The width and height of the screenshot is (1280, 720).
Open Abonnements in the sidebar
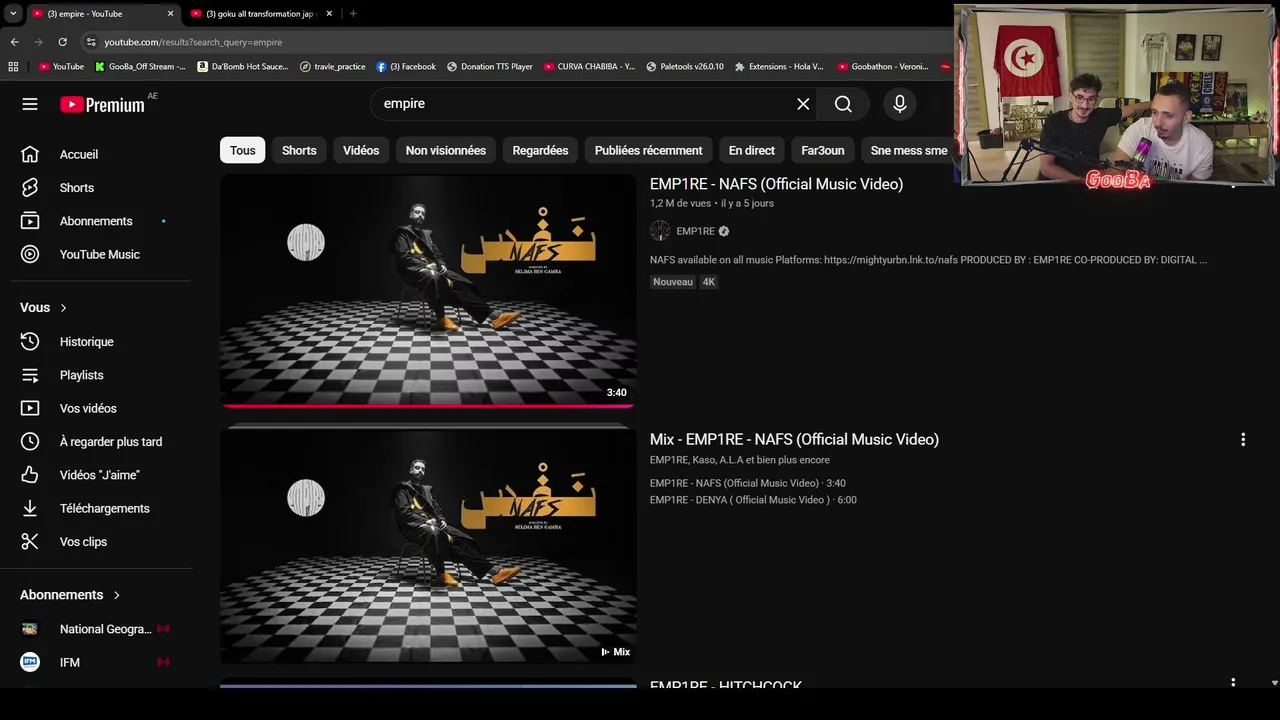(96, 221)
